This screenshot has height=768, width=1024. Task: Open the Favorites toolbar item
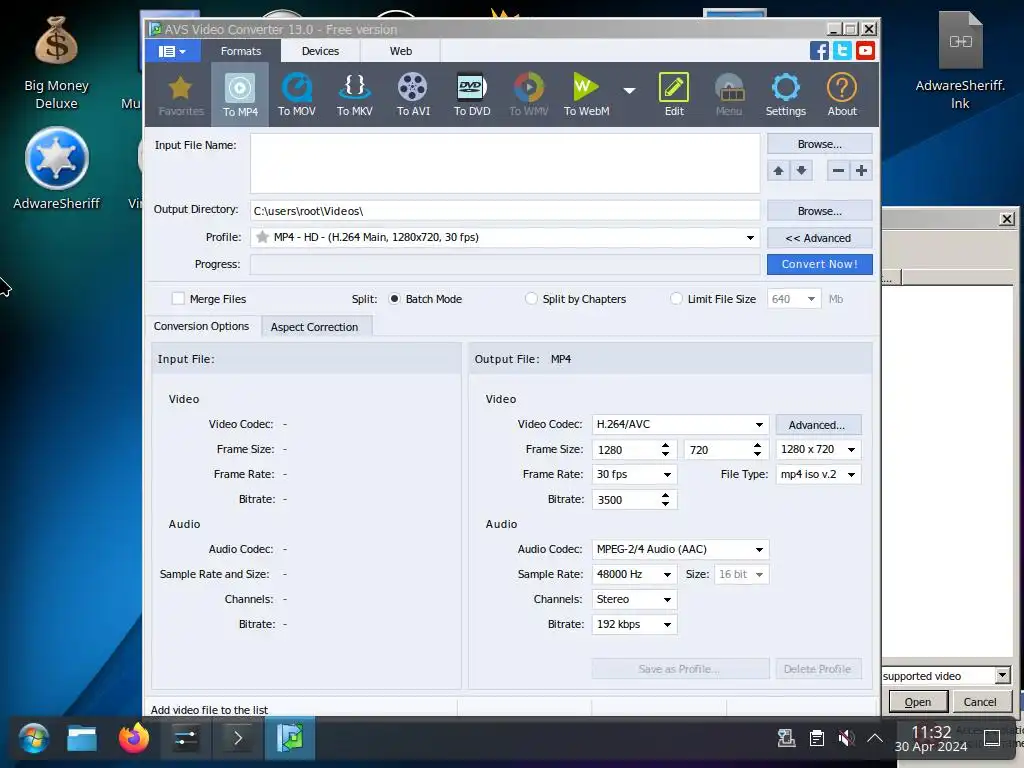coord(181,95)
